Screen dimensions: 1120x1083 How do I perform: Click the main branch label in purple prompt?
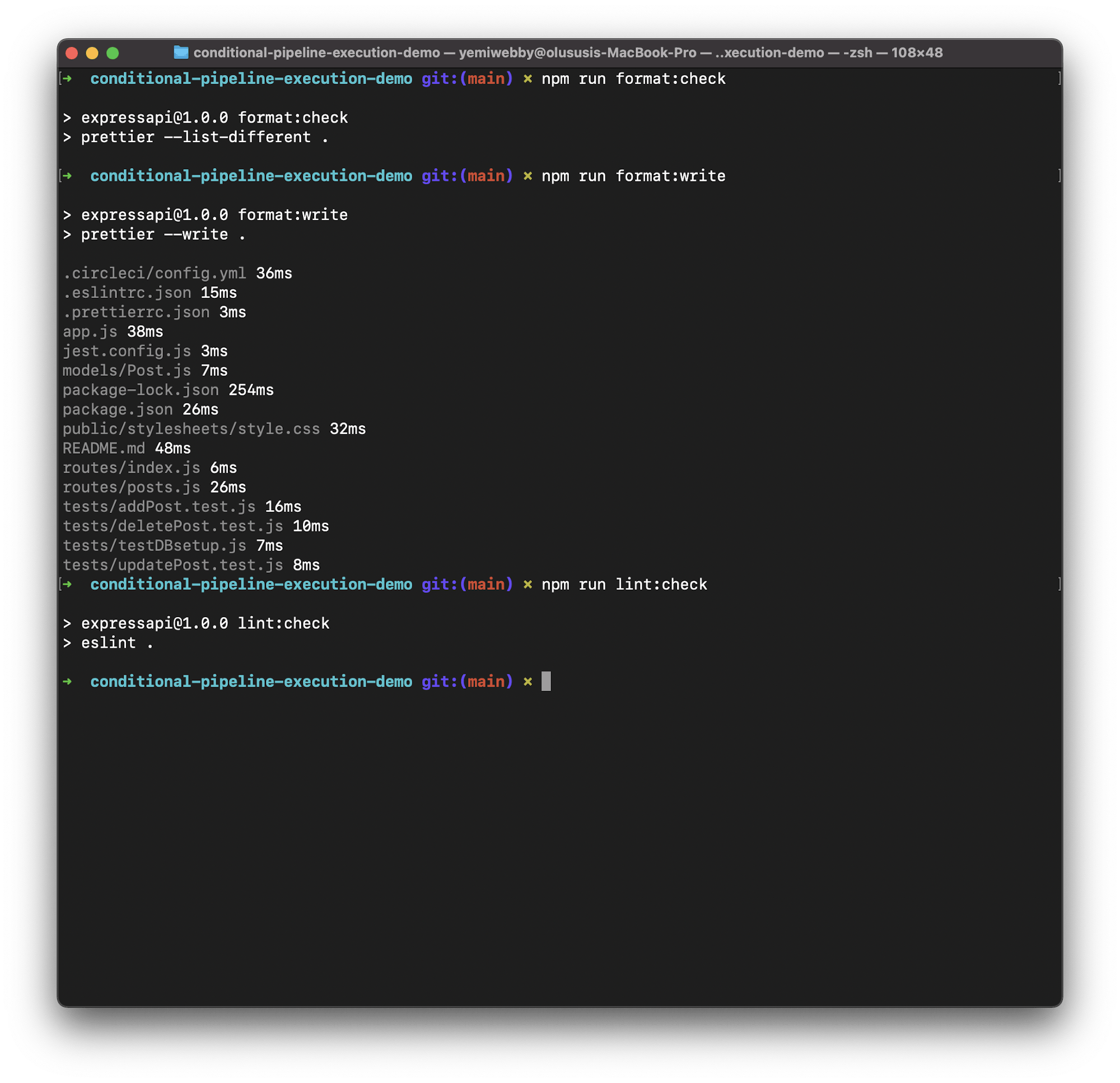[x=487, y=78]
